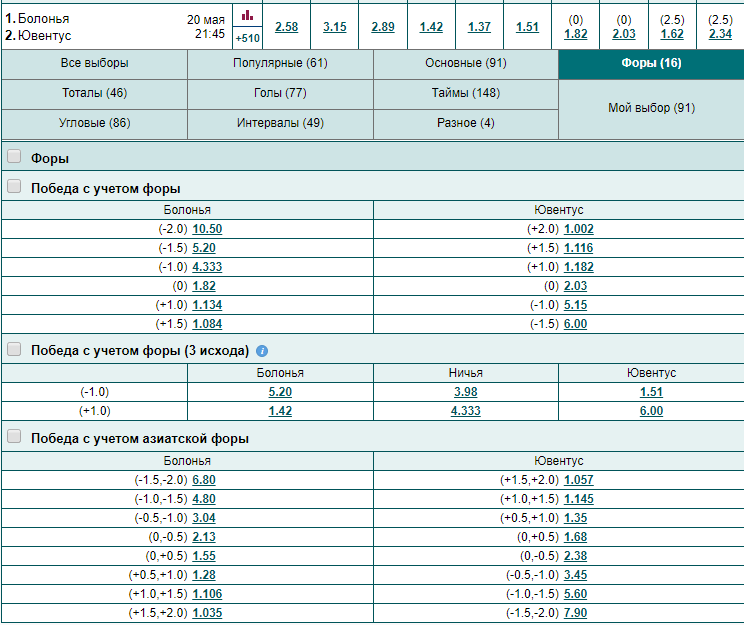Image resolution: width=744 pixels, height=625 pixels.
Task: Open match statistics chart icon
Action: 247,16
